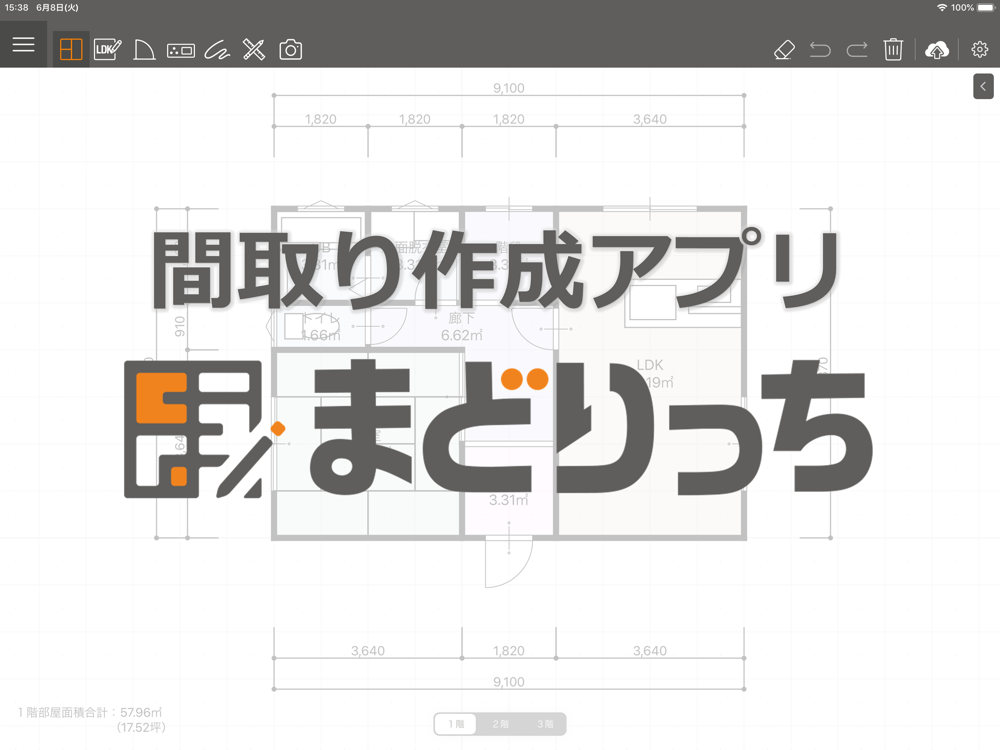
Task: Select the LDK room label tool
Action: pos(107,49)
